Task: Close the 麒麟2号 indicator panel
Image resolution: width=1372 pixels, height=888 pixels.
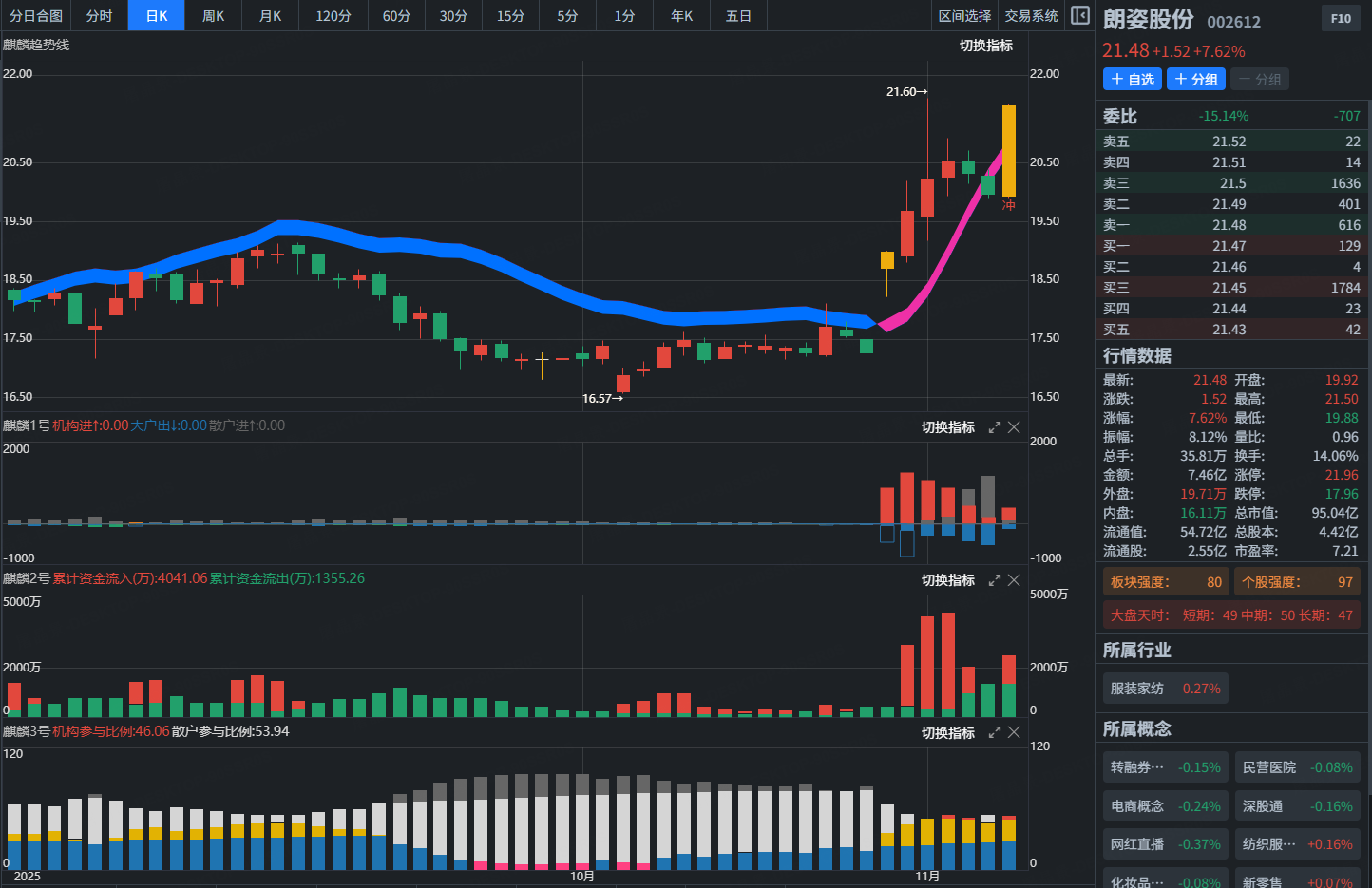Action: click(1014, 580)
